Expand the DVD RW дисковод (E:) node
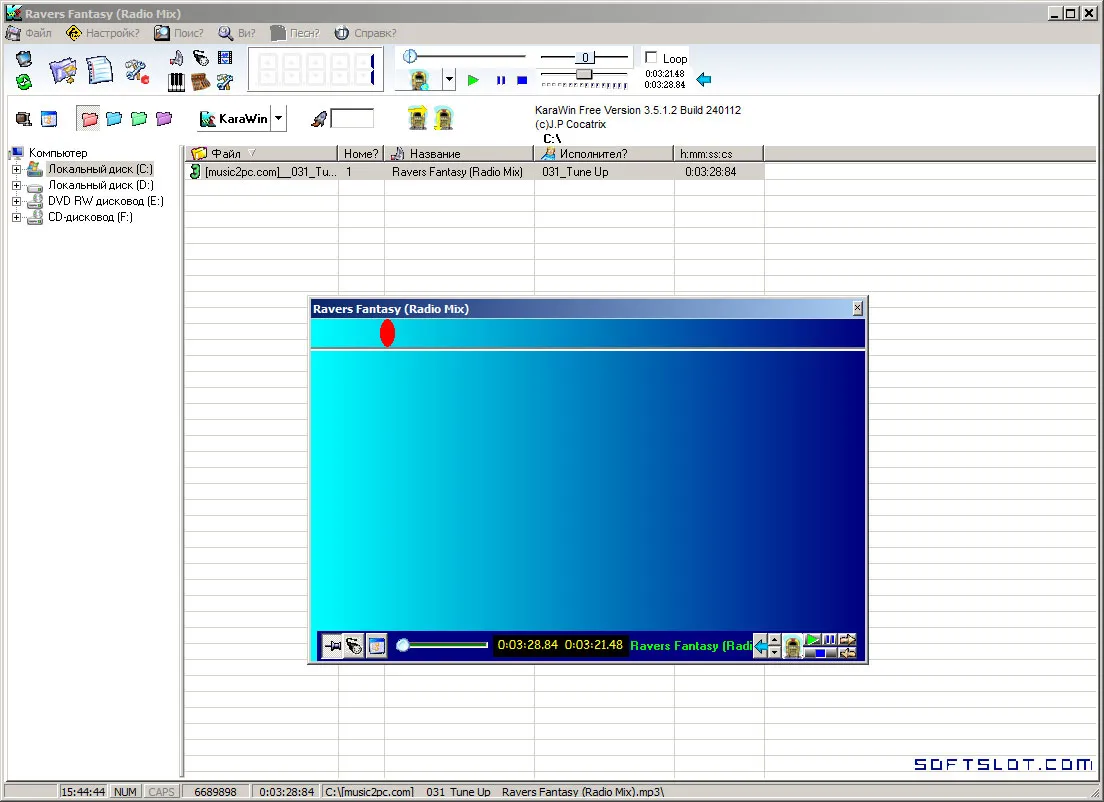Image resolution: width=1104 pixels, height=802 pixels. coord(16,201)
